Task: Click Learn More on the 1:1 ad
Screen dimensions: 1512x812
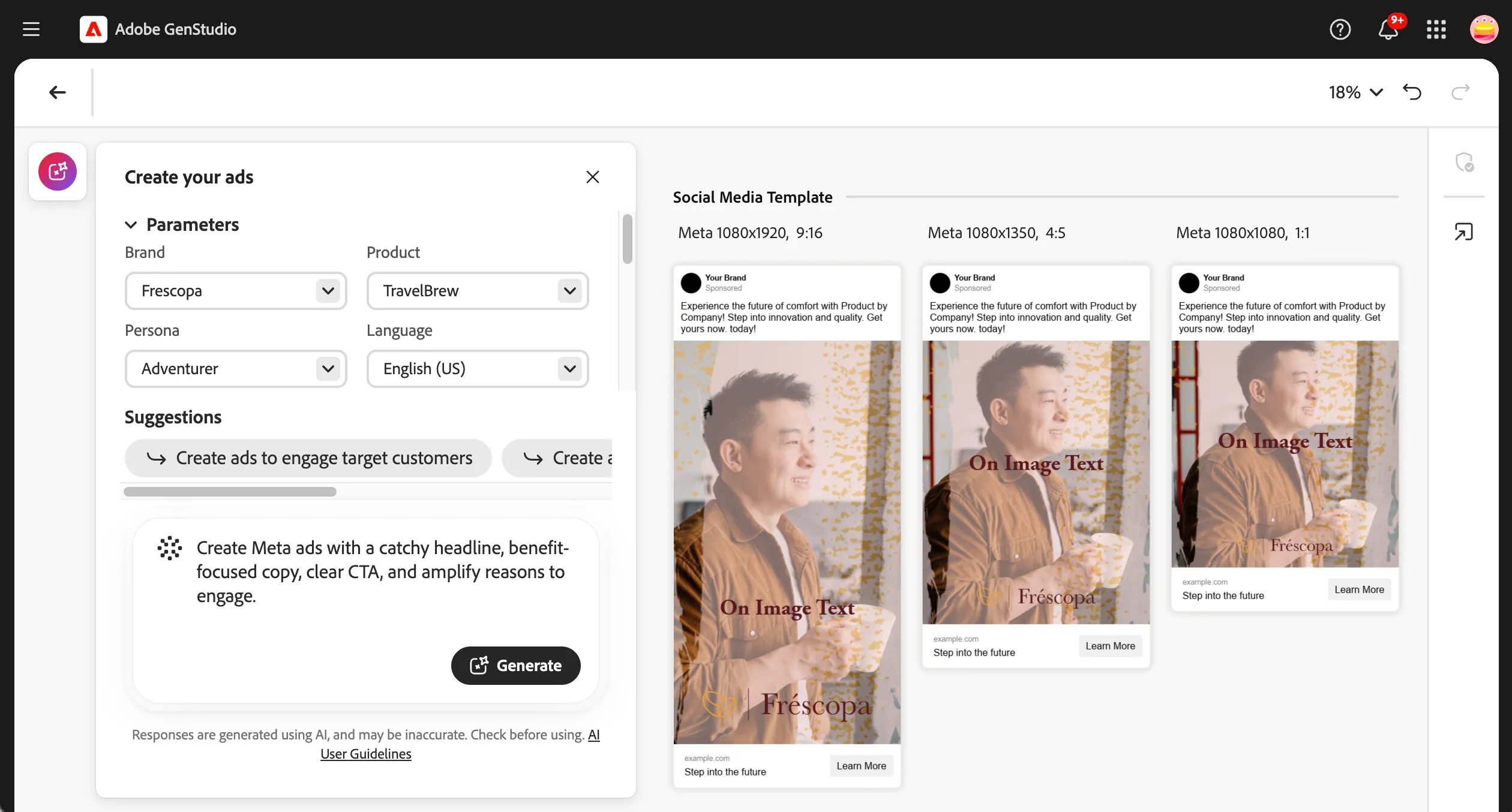Action: pos(1360,590)
